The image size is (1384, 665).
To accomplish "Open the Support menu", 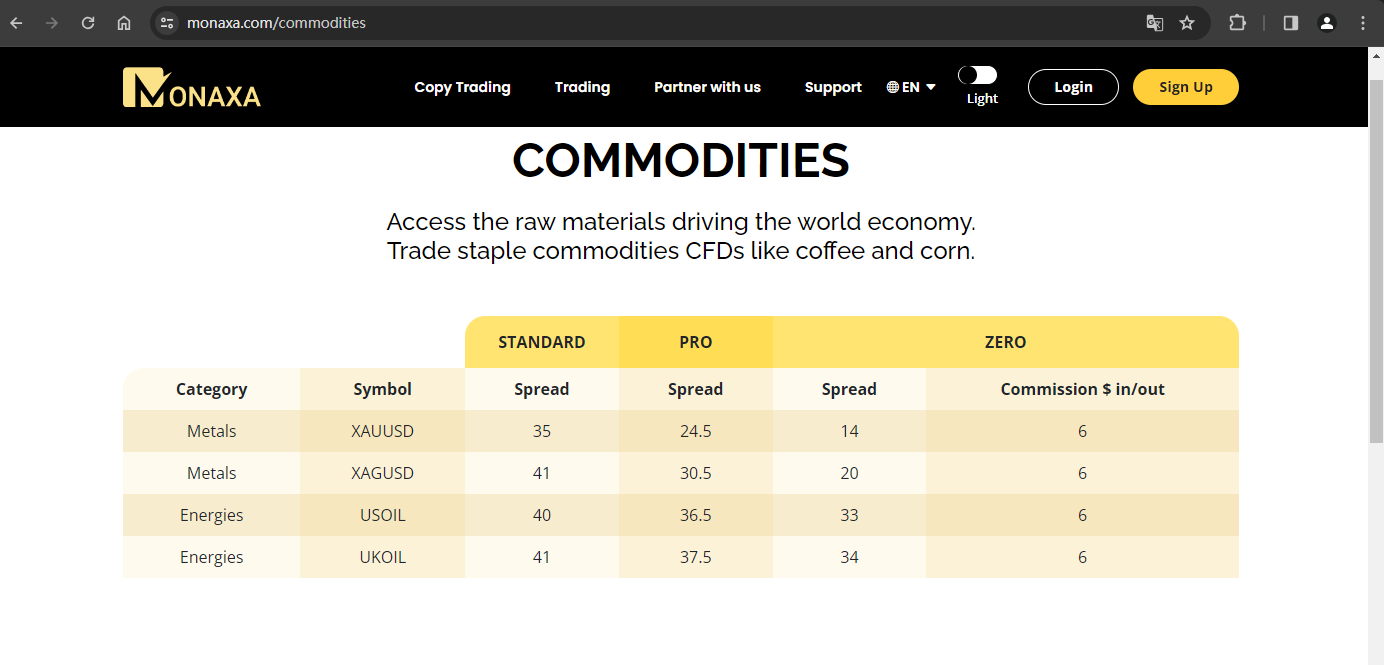I will click(x=833, y=87).
